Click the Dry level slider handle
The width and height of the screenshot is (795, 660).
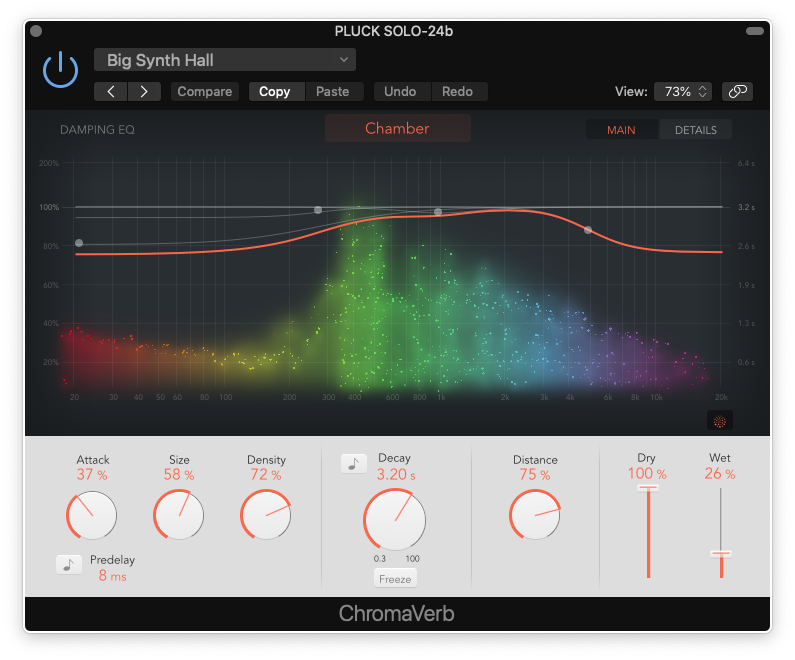click(x=648, y=488)
